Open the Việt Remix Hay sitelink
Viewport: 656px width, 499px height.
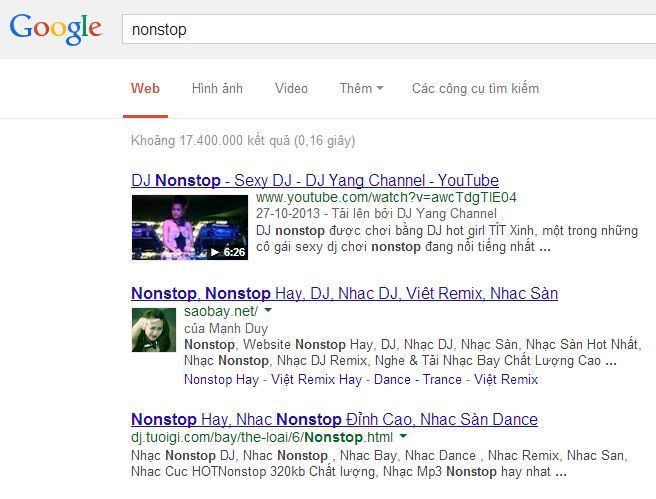316,379
